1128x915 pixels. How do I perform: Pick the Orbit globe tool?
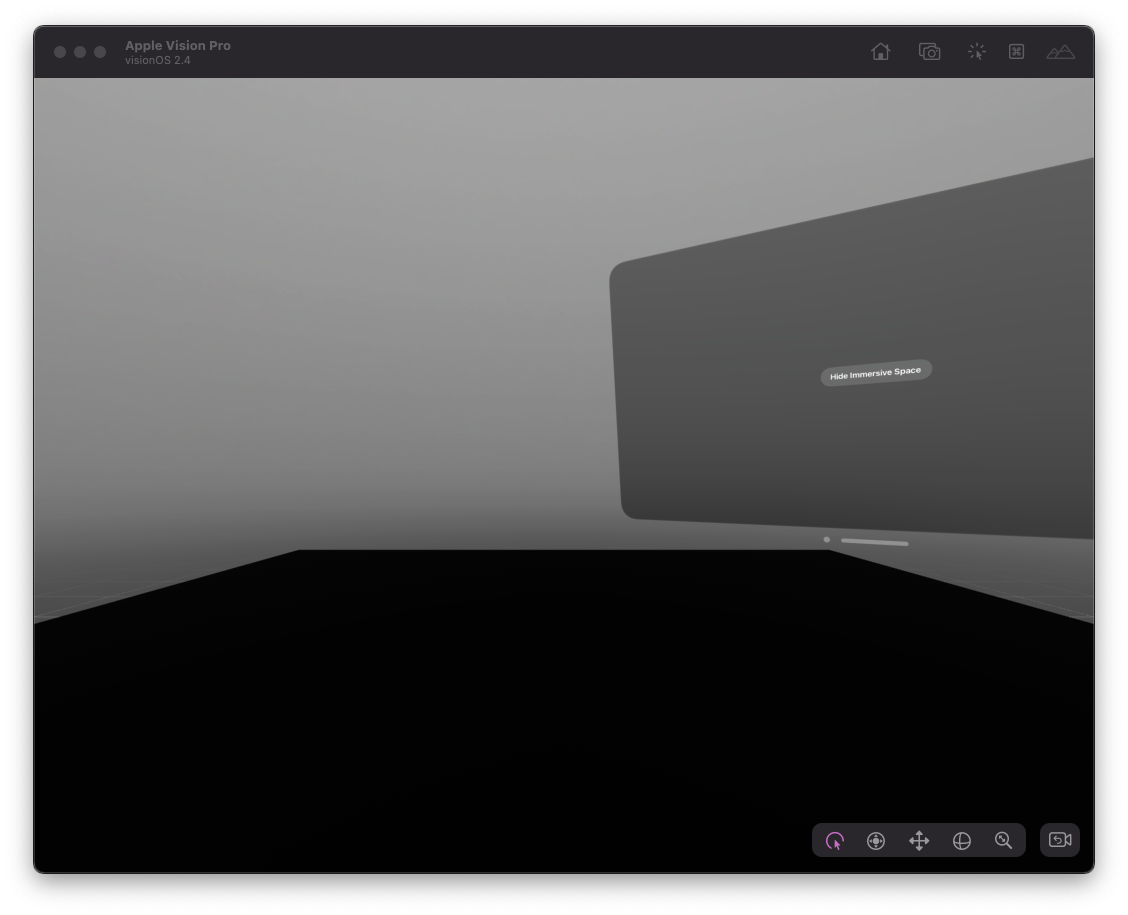click(x=961, y=841)
